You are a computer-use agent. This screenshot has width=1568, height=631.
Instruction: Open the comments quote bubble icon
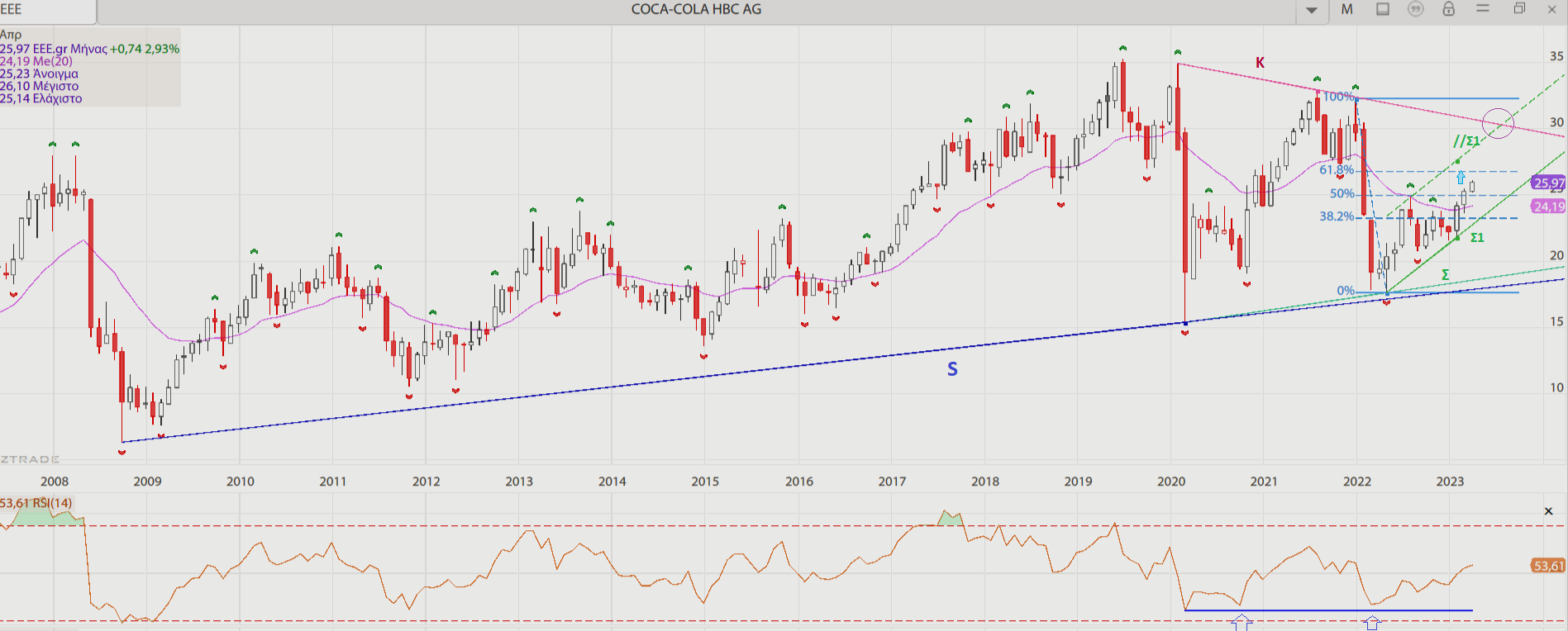click(x=1416, y=9)
